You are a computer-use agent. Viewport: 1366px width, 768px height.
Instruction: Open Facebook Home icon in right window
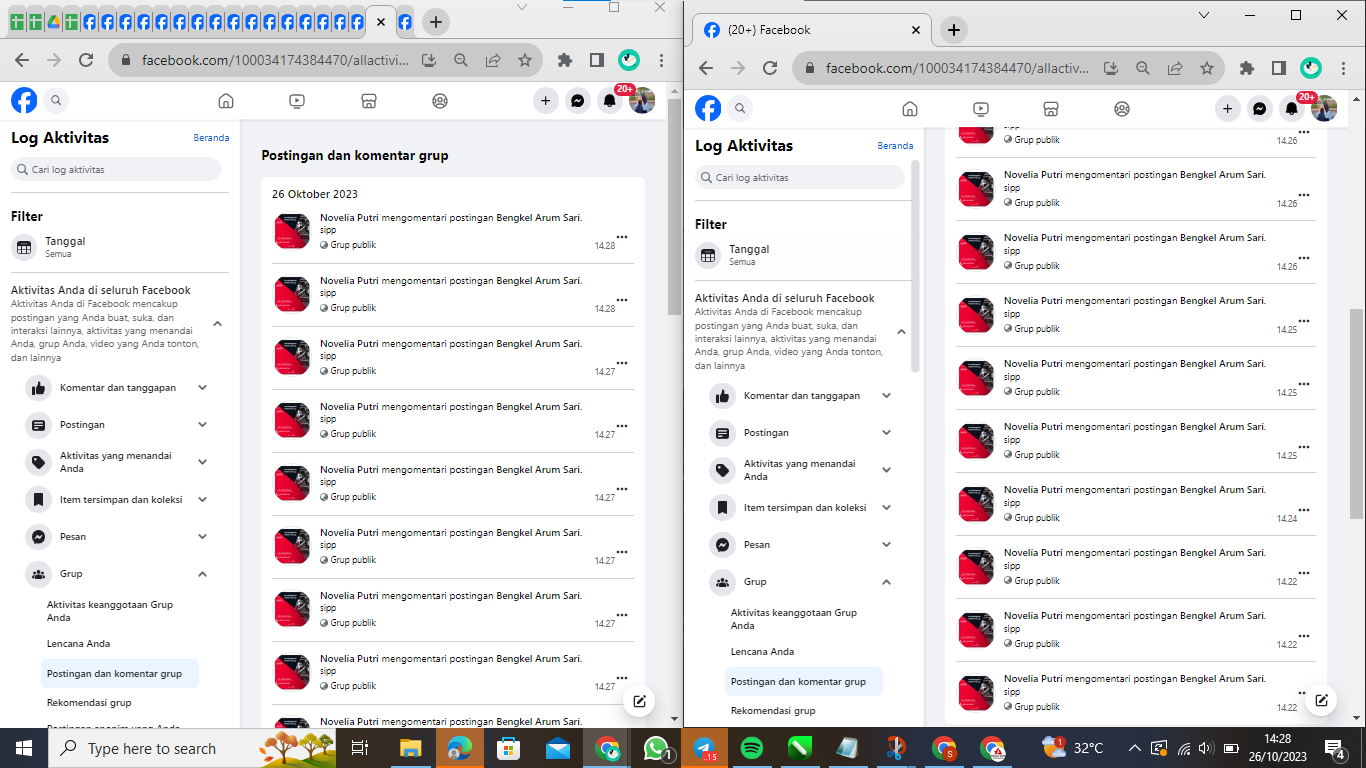click(x=910, y=108)
